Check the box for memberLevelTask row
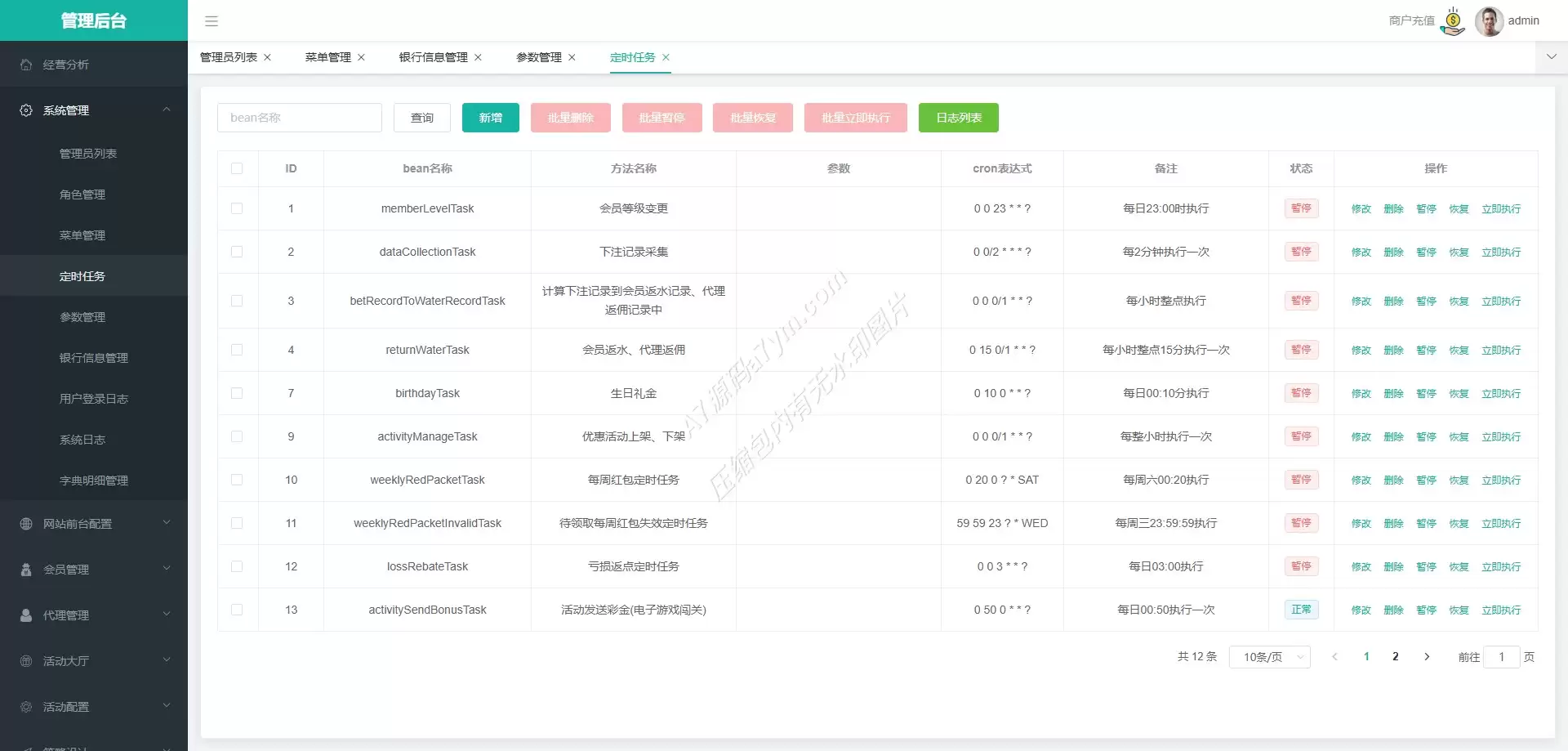This screenshot has width=1568, height=751. tap(237, 208)
